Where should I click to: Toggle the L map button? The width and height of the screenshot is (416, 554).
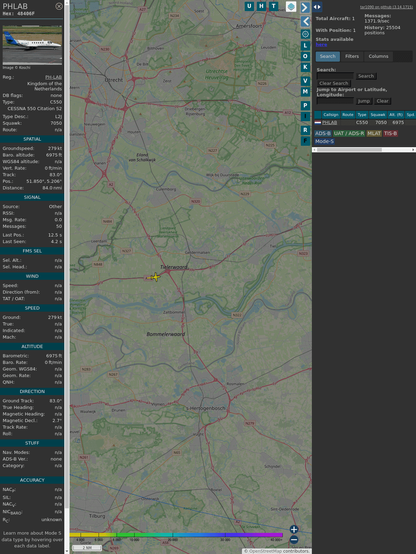click(x=305, y=46)
